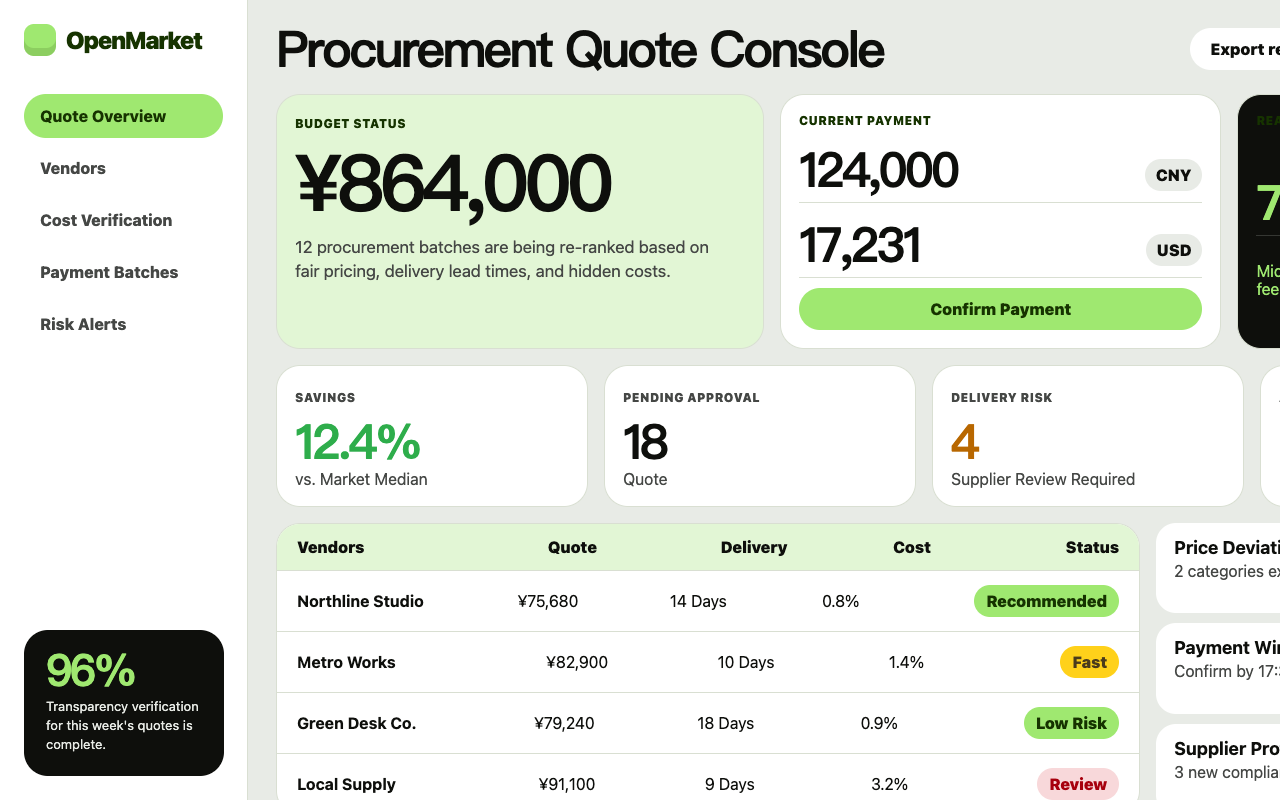Click the Pending Approval count 18

[645, 442]
